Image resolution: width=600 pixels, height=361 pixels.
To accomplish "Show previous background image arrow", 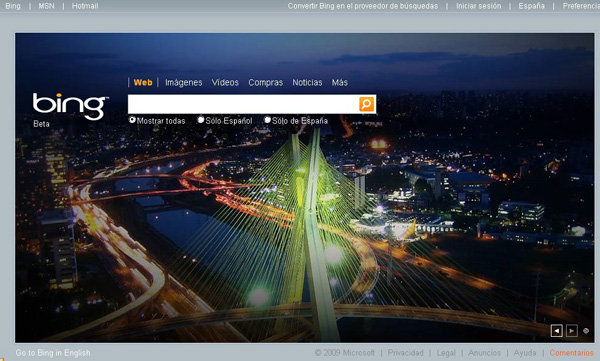I will [556, 330].
